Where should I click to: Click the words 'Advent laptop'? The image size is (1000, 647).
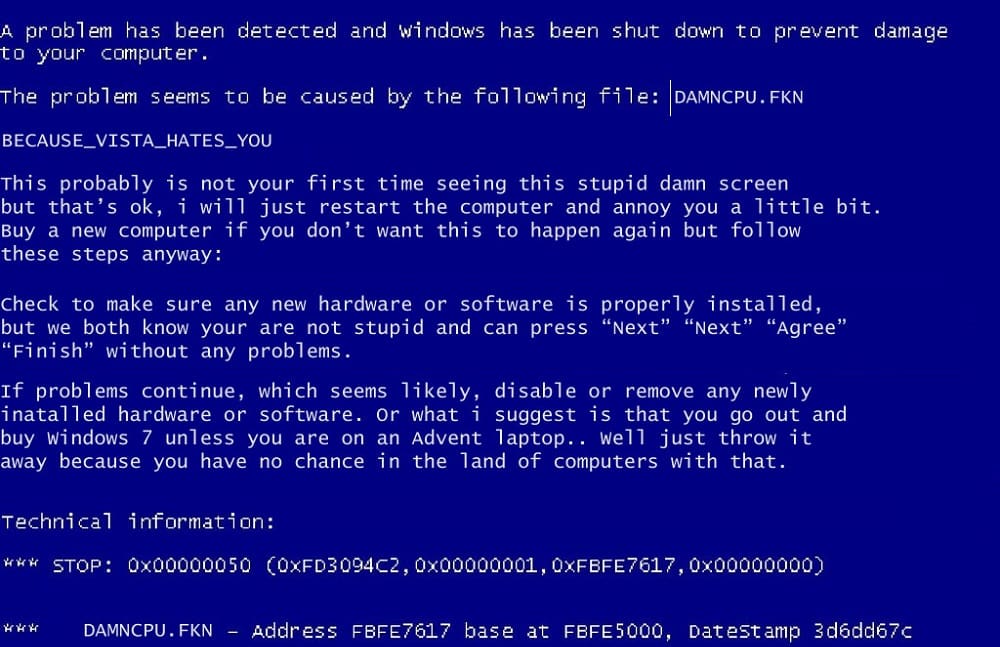tap(489, 440)
